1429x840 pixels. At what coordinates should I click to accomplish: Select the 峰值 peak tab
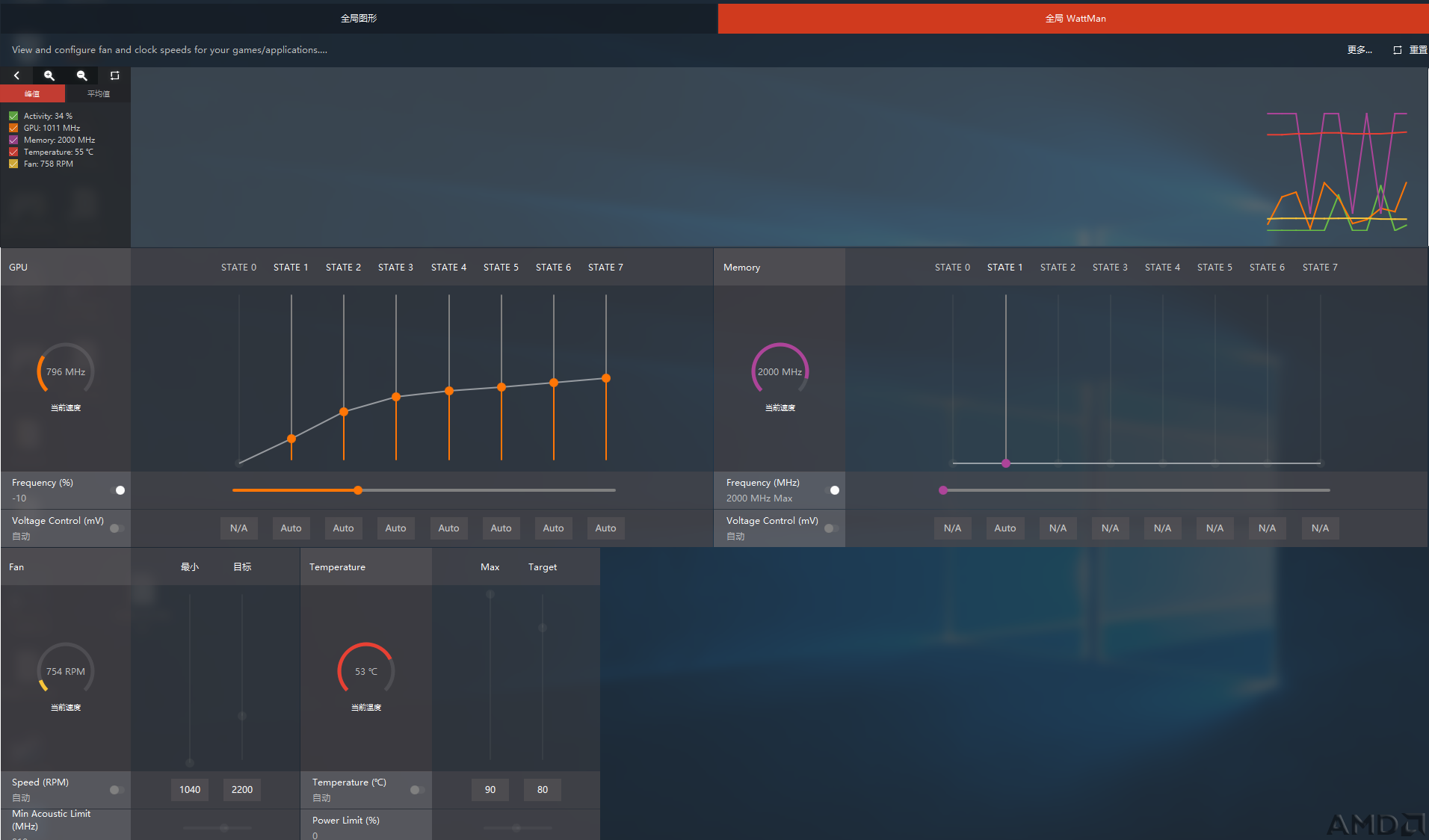click(x=32, y=93)
